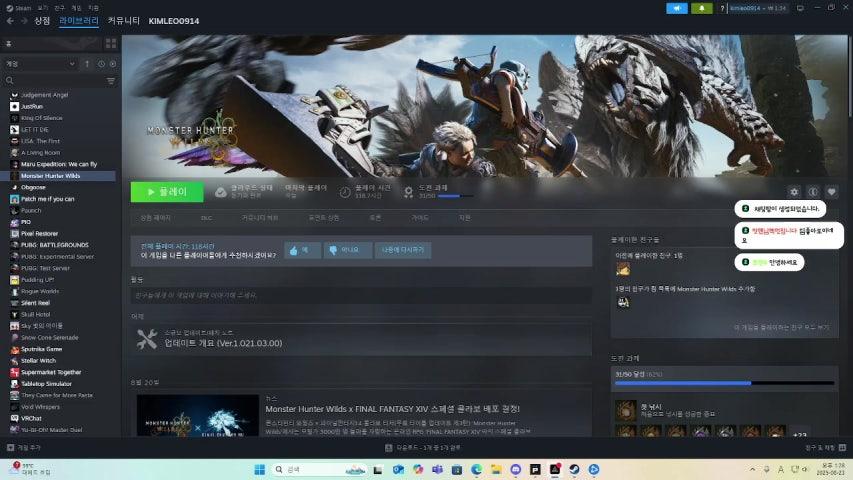Click the activity post input field

point(361,295)
